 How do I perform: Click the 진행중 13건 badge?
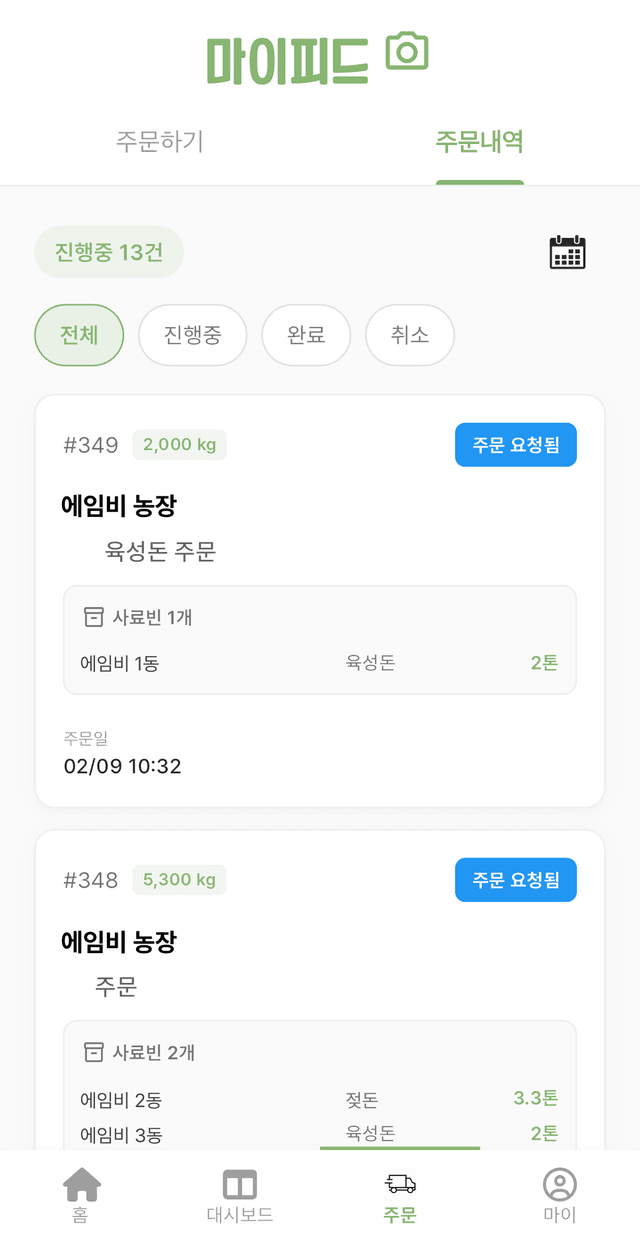pos(108,252)
